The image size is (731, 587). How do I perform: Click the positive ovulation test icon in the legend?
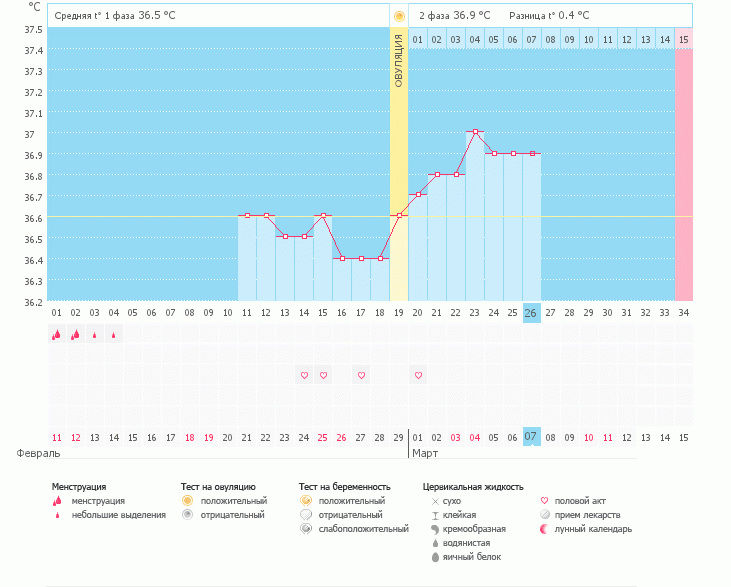187,500
